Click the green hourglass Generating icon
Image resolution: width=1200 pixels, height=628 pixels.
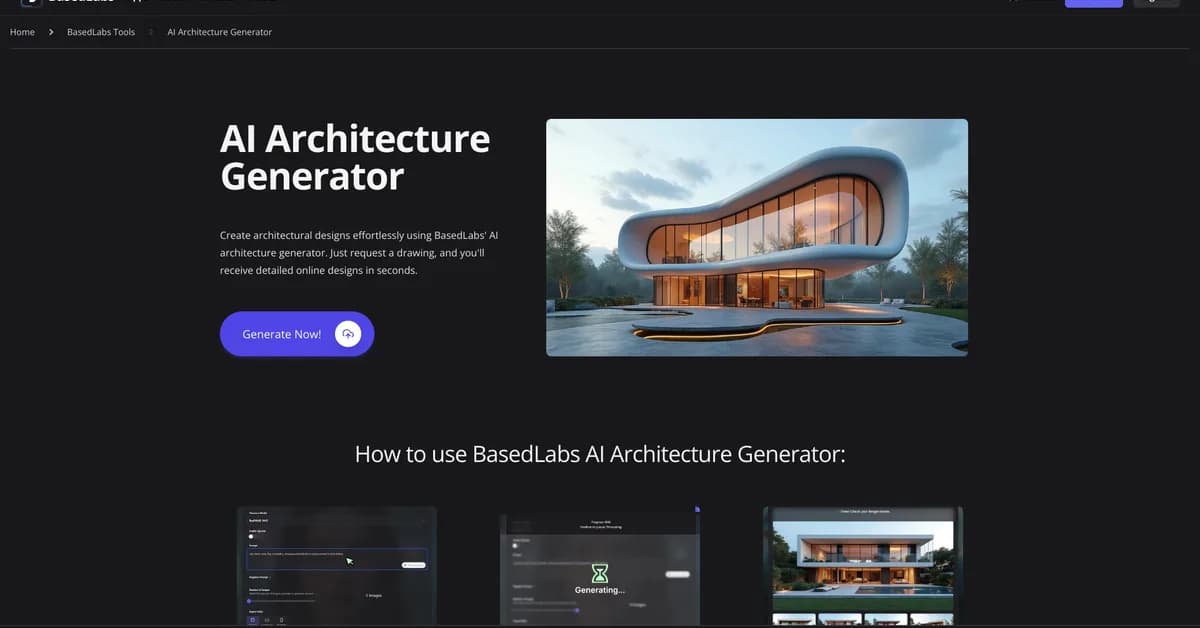coord(600,573)
